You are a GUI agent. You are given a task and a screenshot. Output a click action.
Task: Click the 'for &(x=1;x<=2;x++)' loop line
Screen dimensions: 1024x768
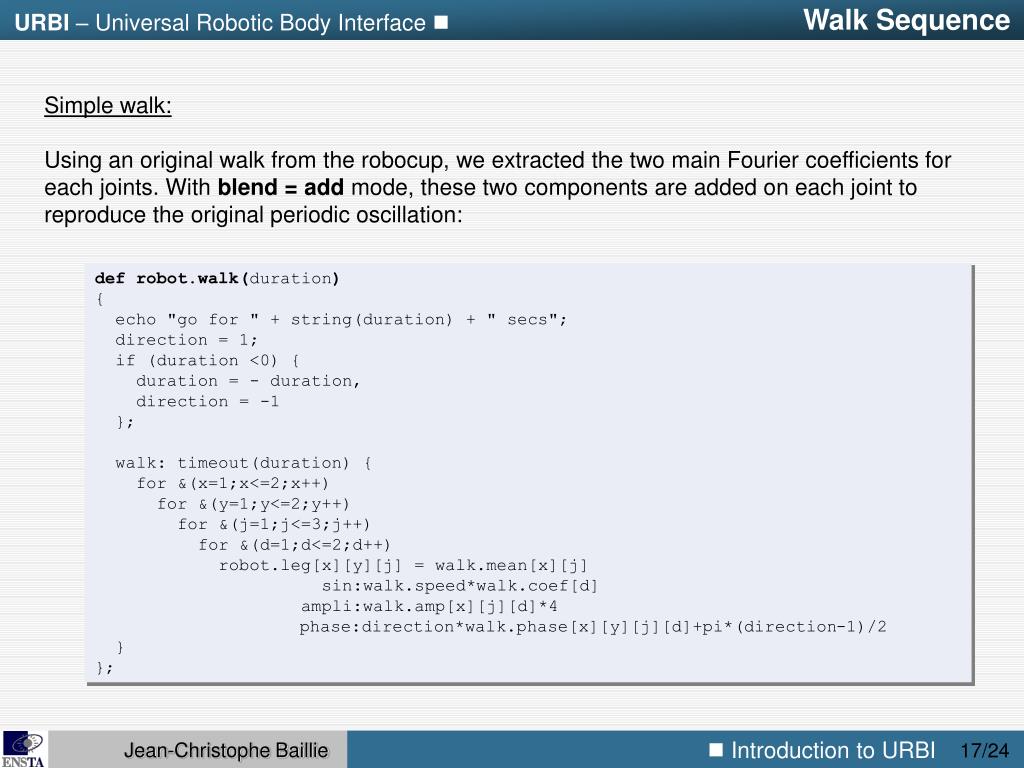[232, 483]
